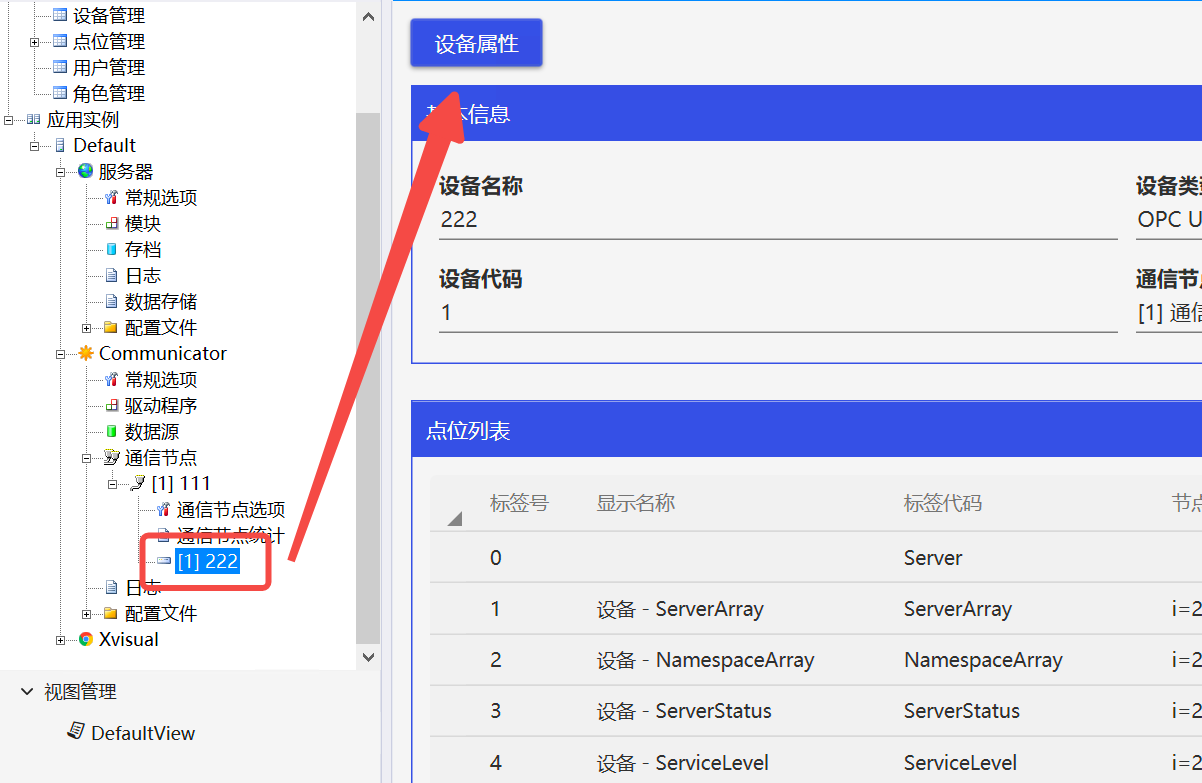Click the 模块 icon under 服务器
Image resolution: width=1202 pixels, height=783 pixels.
(112, 223)
